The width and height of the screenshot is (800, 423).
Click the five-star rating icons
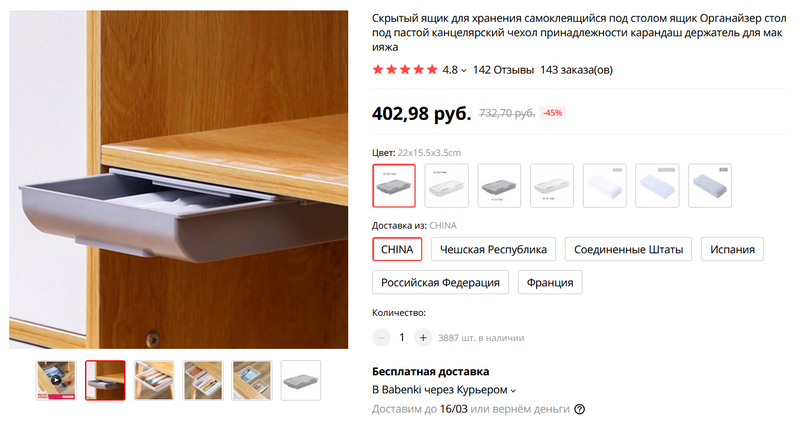point(405,70)
